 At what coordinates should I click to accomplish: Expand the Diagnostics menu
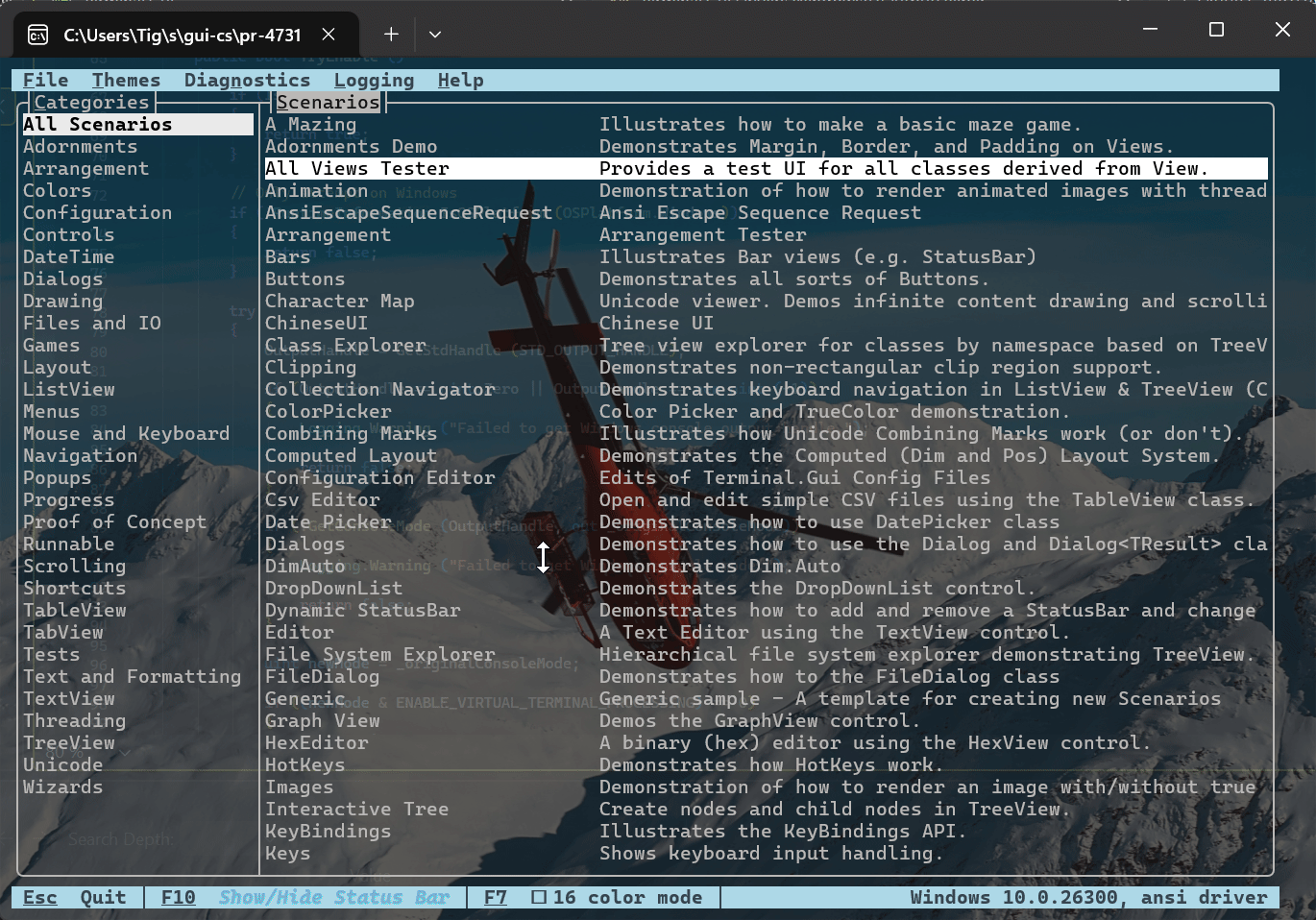click(x=247, y=81)
